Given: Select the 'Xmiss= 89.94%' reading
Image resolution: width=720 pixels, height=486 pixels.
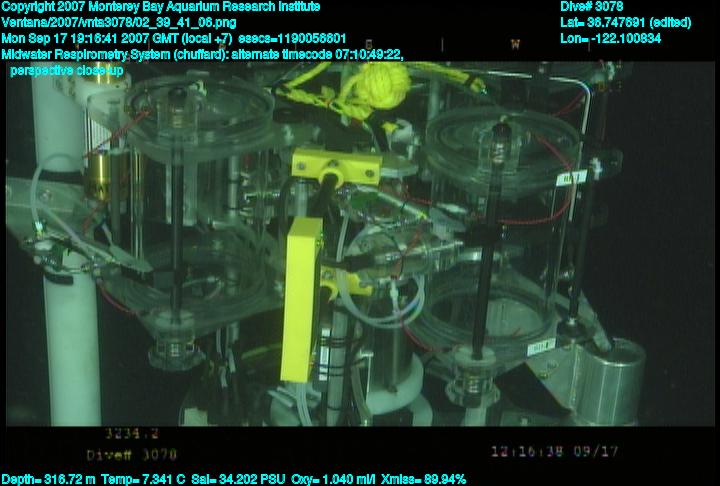Looking at the screenshot, I should tap(423, 480).
